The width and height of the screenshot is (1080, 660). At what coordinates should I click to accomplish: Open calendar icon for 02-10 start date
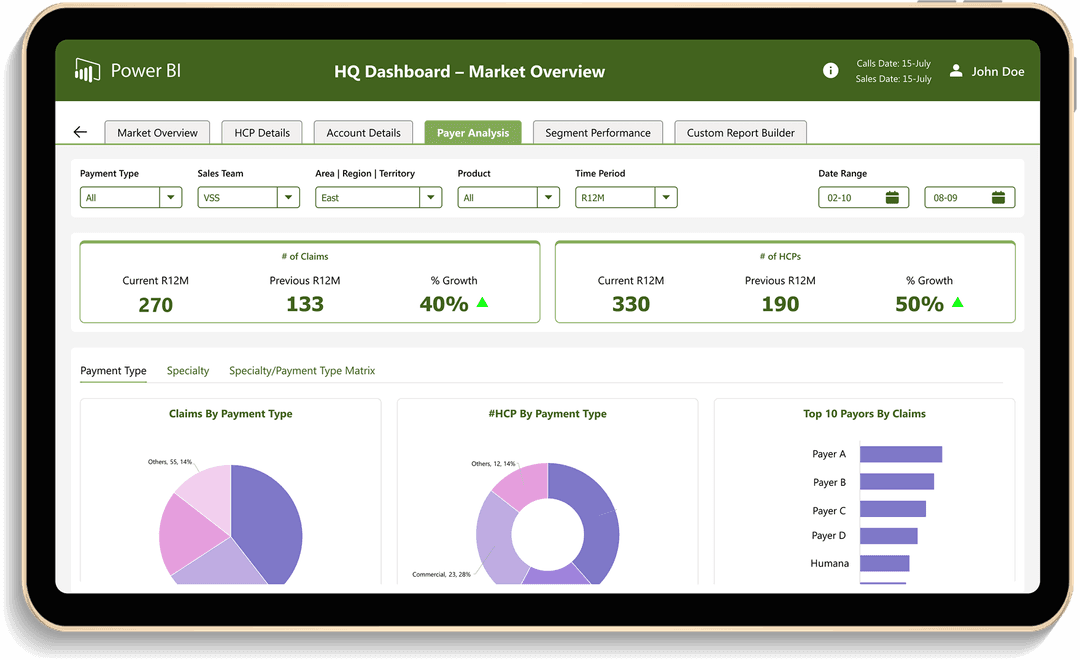pos(893,198)
